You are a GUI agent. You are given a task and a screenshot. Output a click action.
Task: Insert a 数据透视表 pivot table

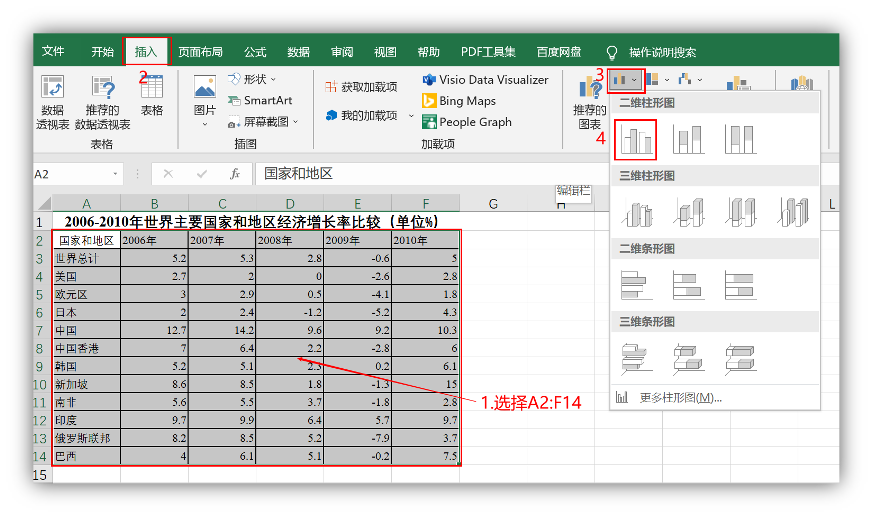(52, 103)
